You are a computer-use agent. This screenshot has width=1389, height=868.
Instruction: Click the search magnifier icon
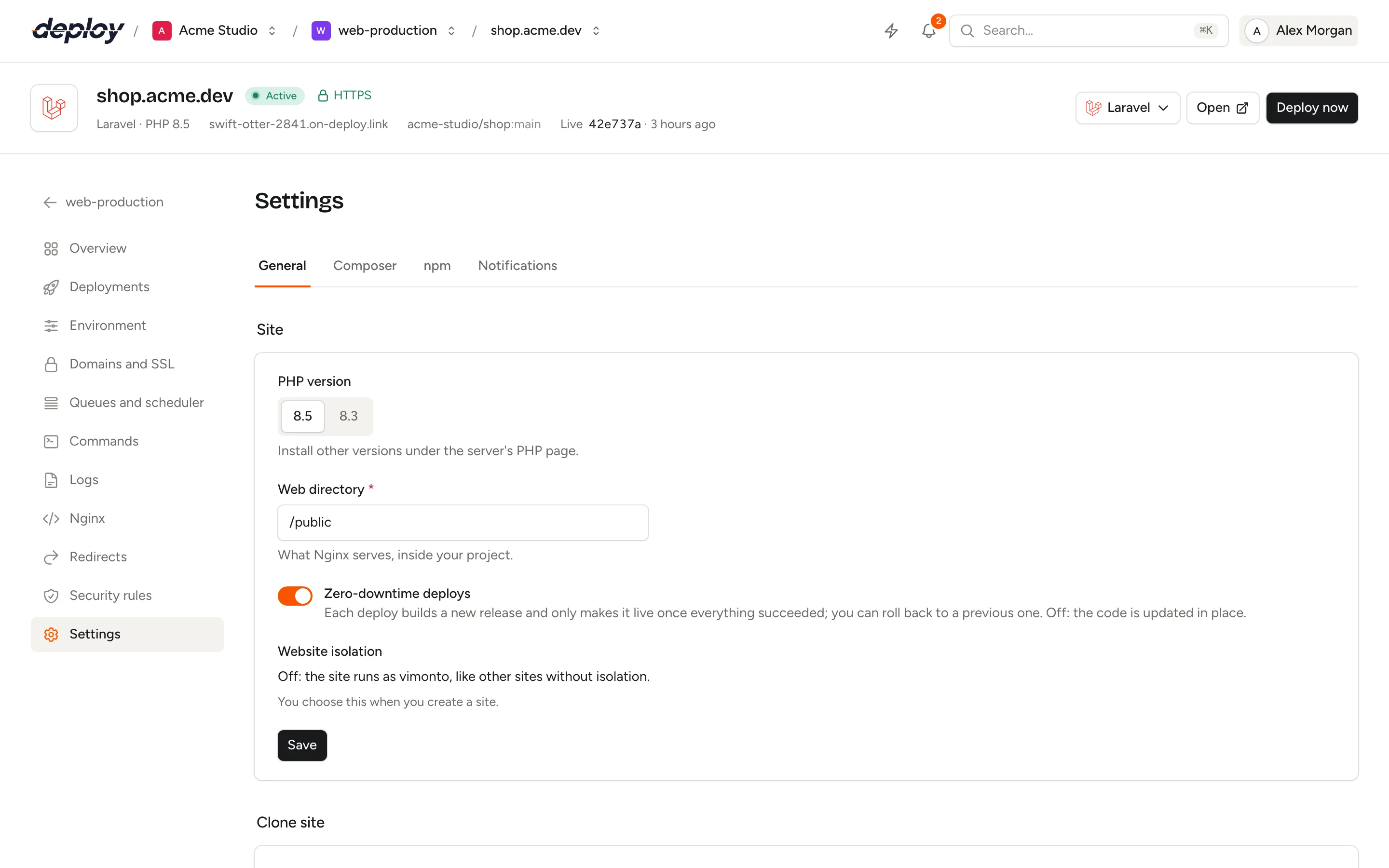pyautogui.click(x=967, y=30)
